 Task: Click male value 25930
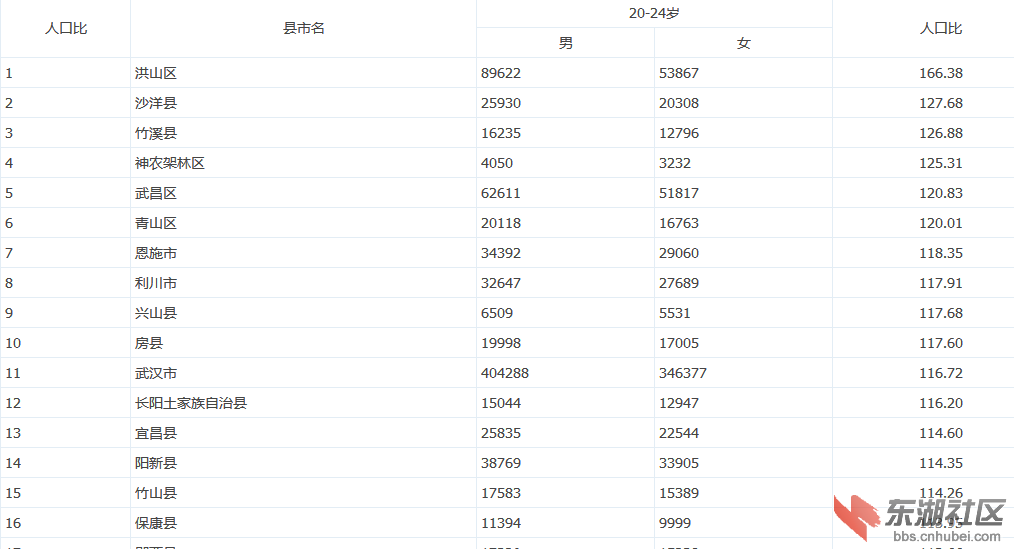pyautogui.click(x=501, y=103)
